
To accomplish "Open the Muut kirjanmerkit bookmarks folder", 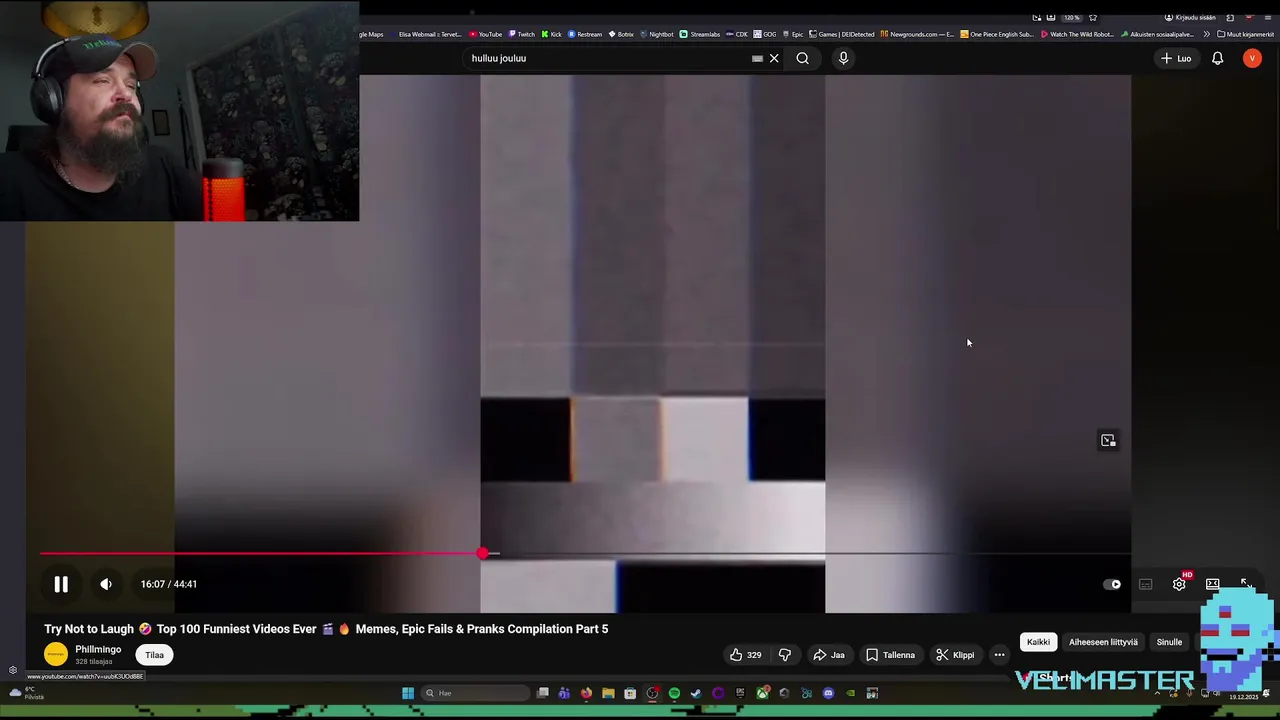I will pyautogui.click(x=1245, y=34).
